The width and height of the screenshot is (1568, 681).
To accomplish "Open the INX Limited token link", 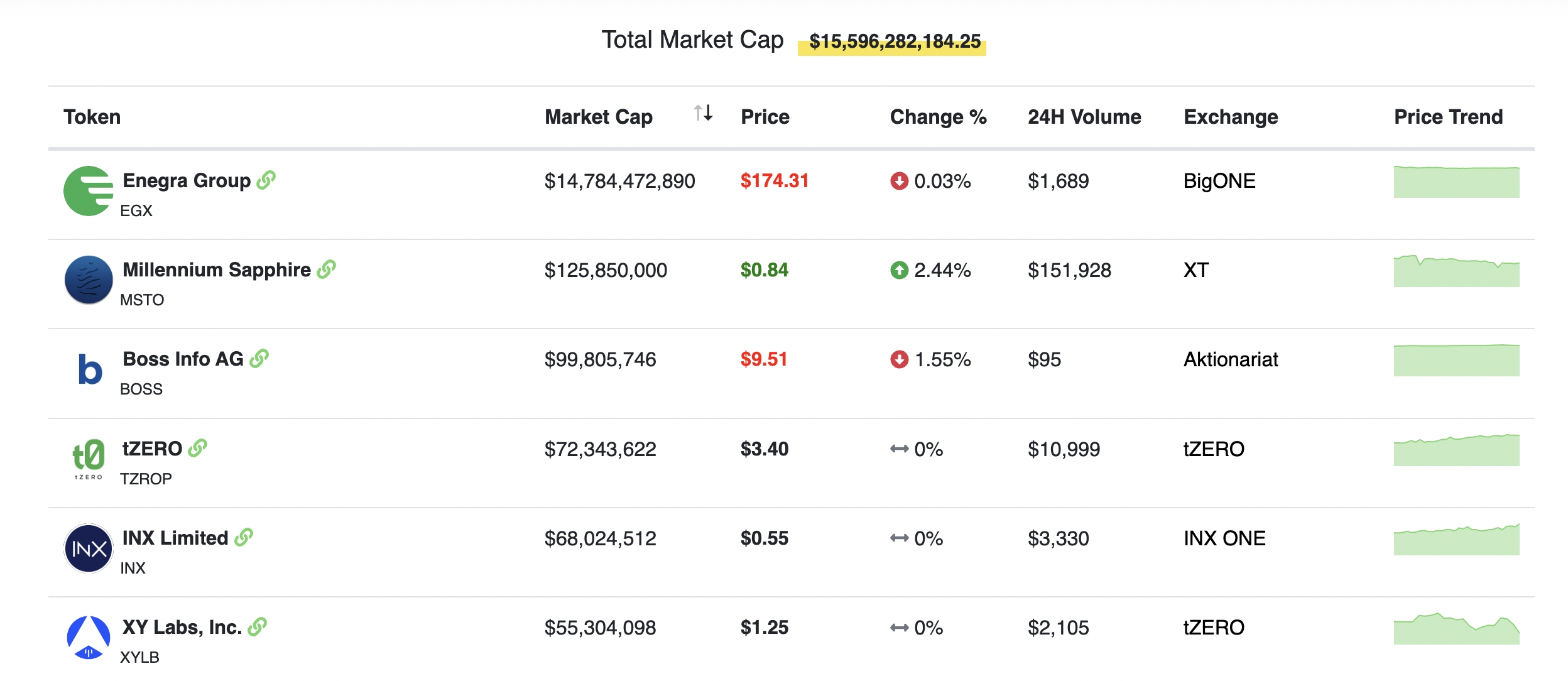I will tap(175, 538).
